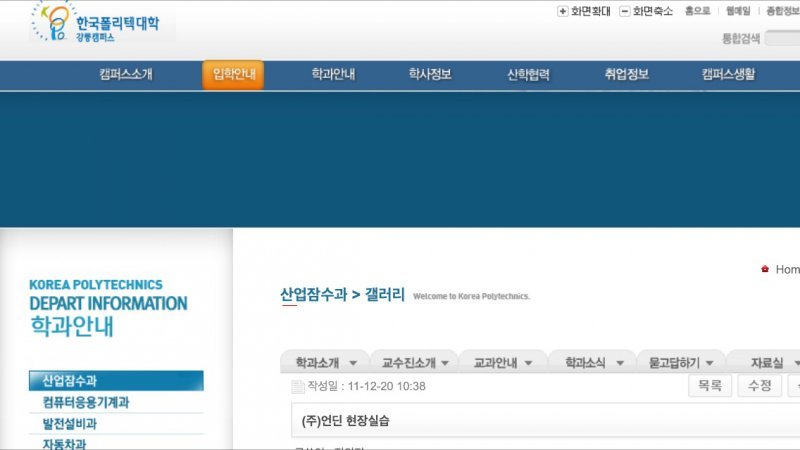
Task: Click the plus icon for 화면확대
Action: click(x=562, y=11)
